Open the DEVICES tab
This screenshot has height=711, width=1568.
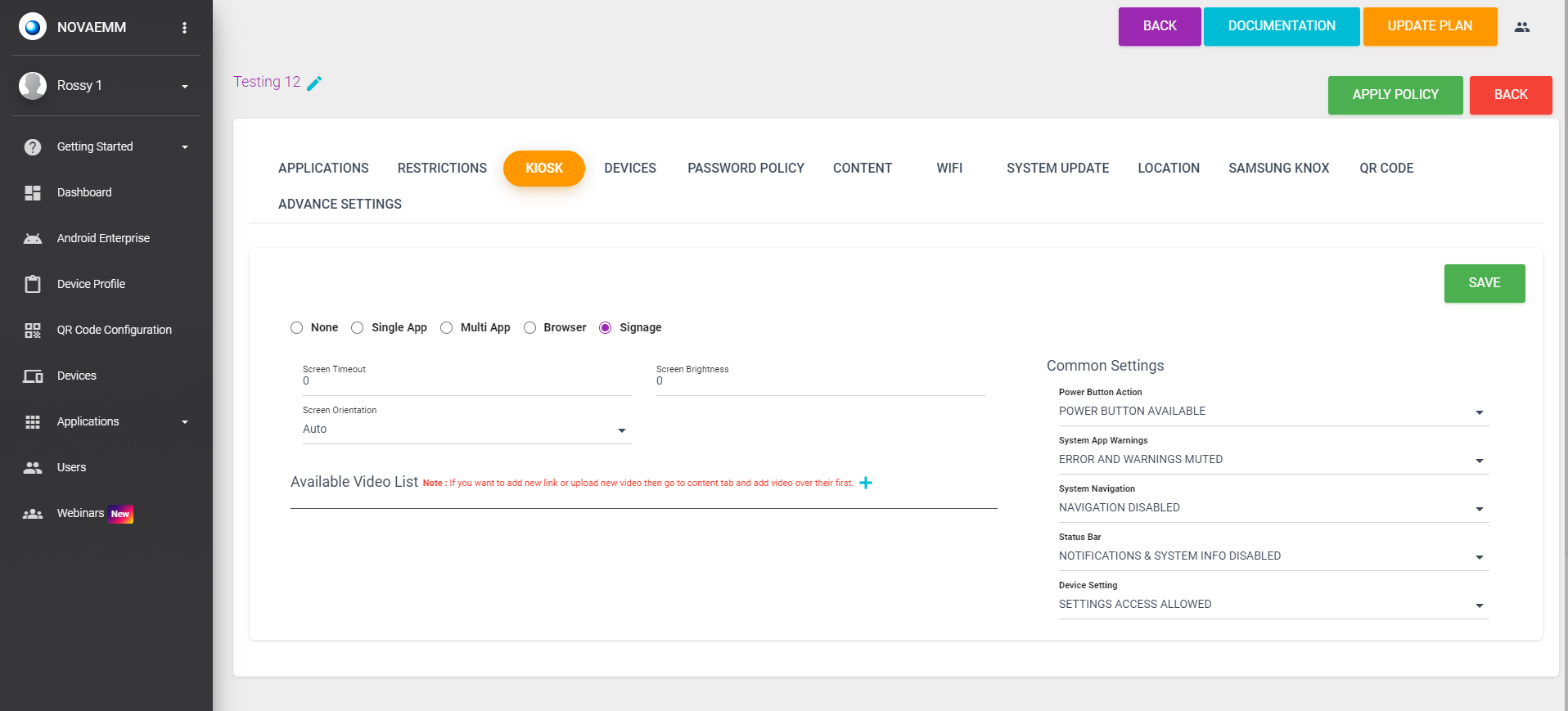[630, 169]
